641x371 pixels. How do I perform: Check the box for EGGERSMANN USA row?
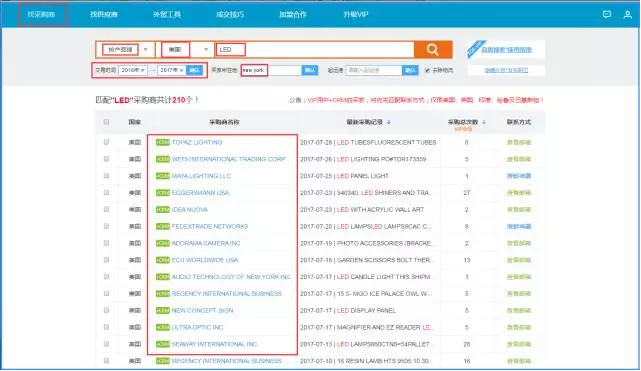pyautogui.click(x=106, y=192)
